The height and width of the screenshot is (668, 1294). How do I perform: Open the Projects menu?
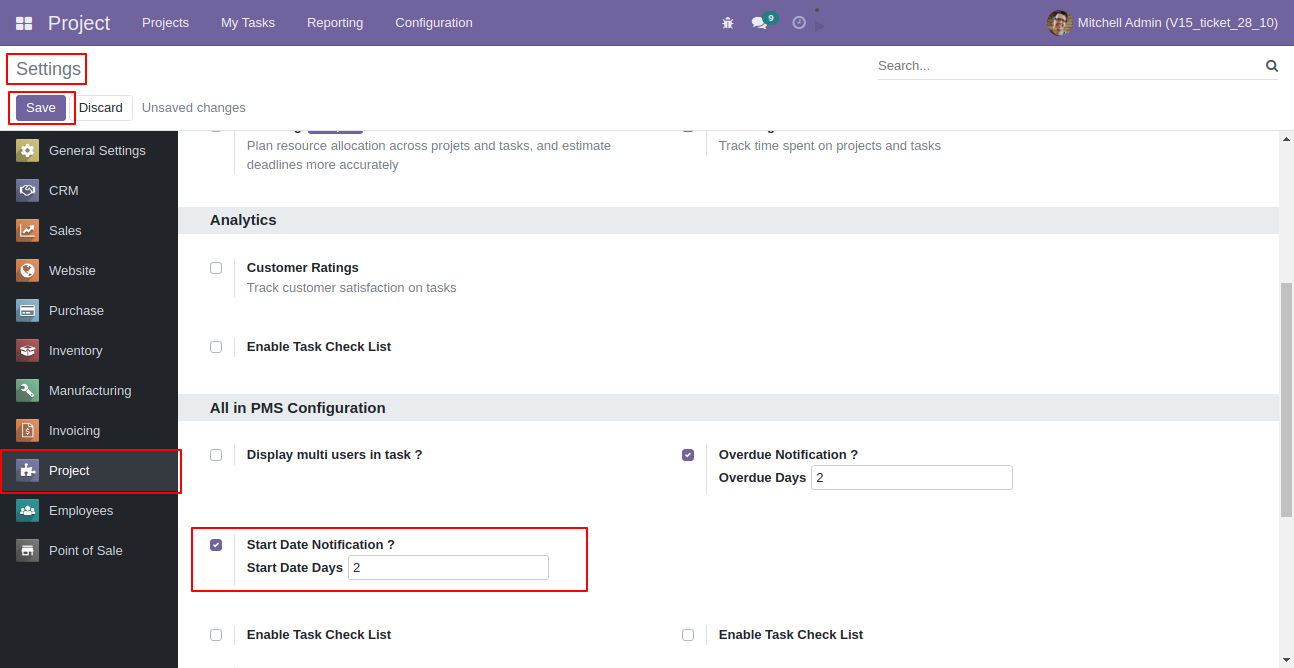165,22
